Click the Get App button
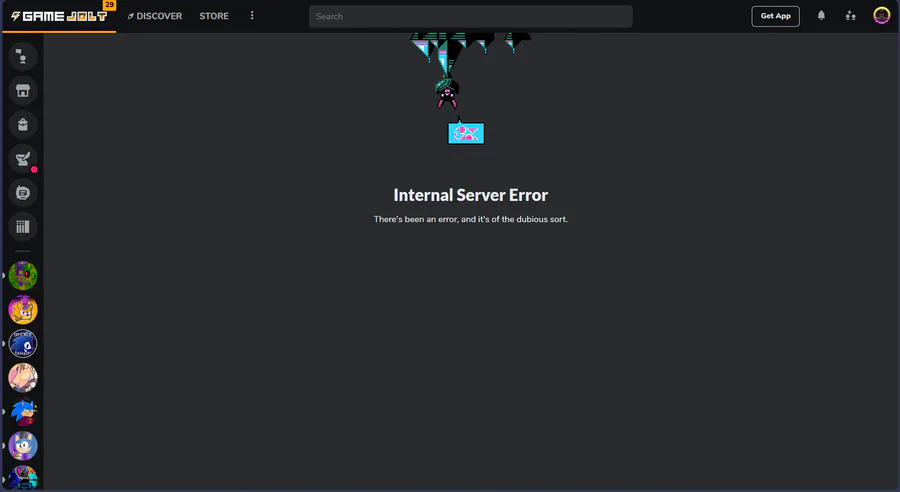900x492 pixels. click(775, 16)
